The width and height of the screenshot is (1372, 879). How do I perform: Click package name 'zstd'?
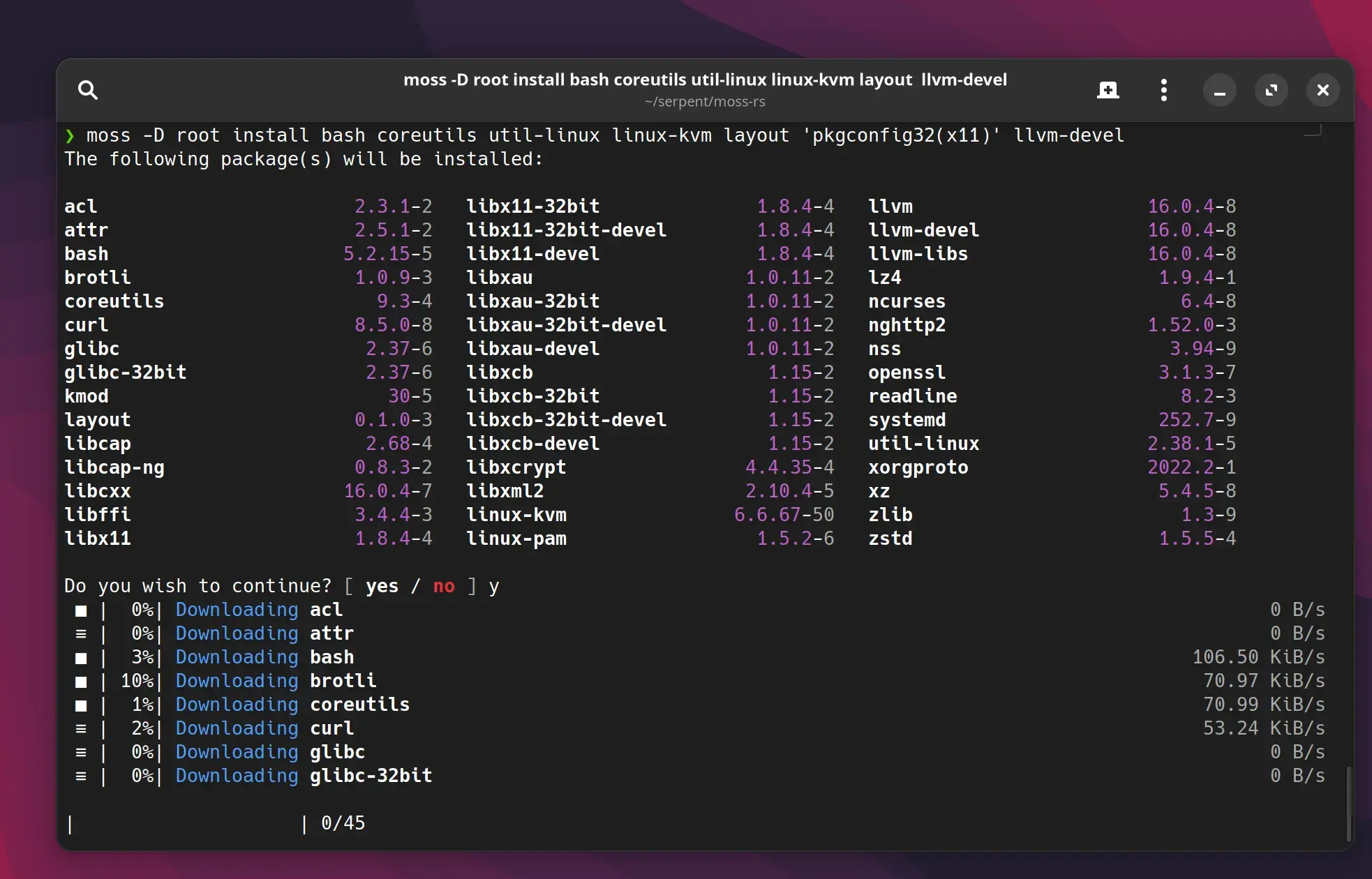890,539
